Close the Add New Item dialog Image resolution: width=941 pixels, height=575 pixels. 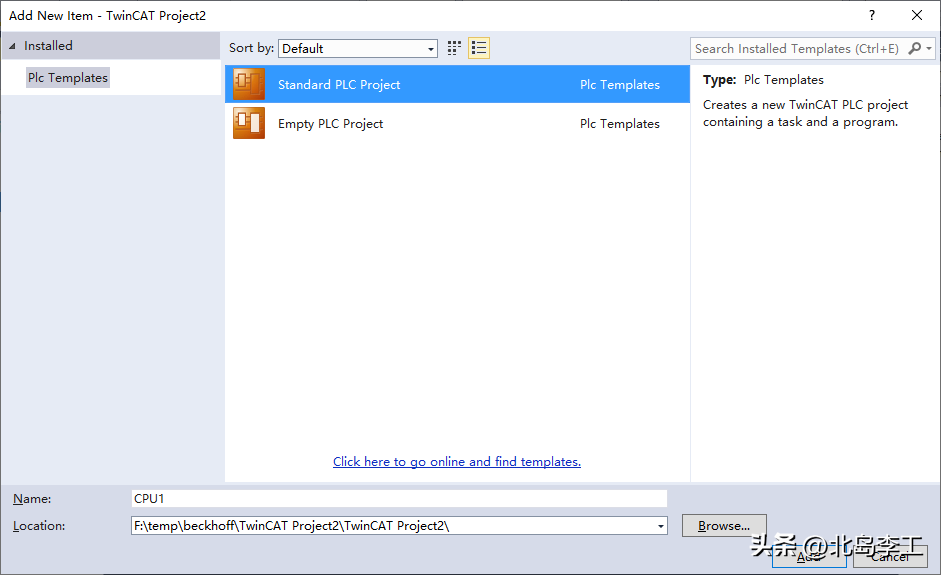917,16
